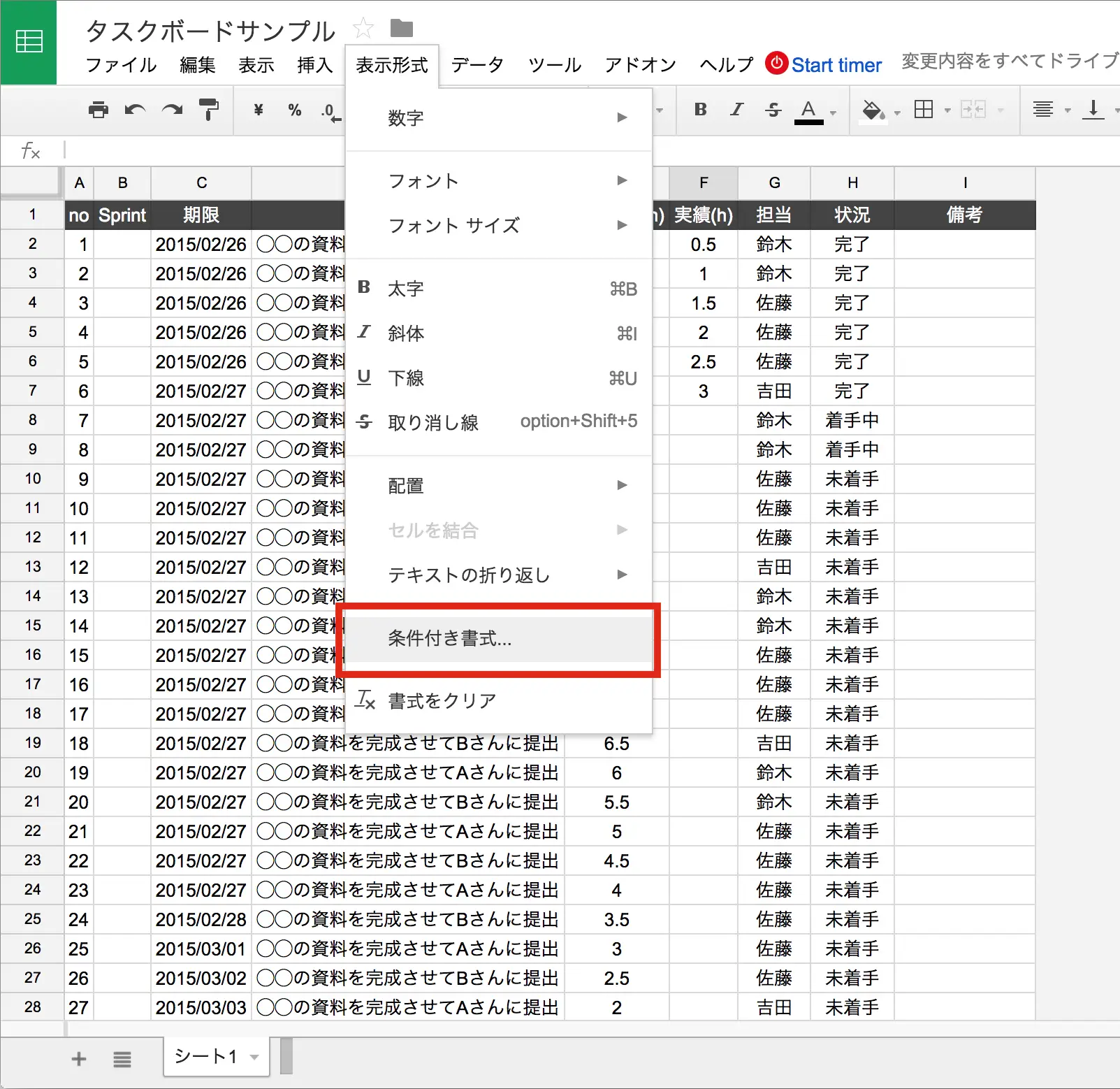Open the データ menu
1120x1089 pixels.
click(477, 65)
